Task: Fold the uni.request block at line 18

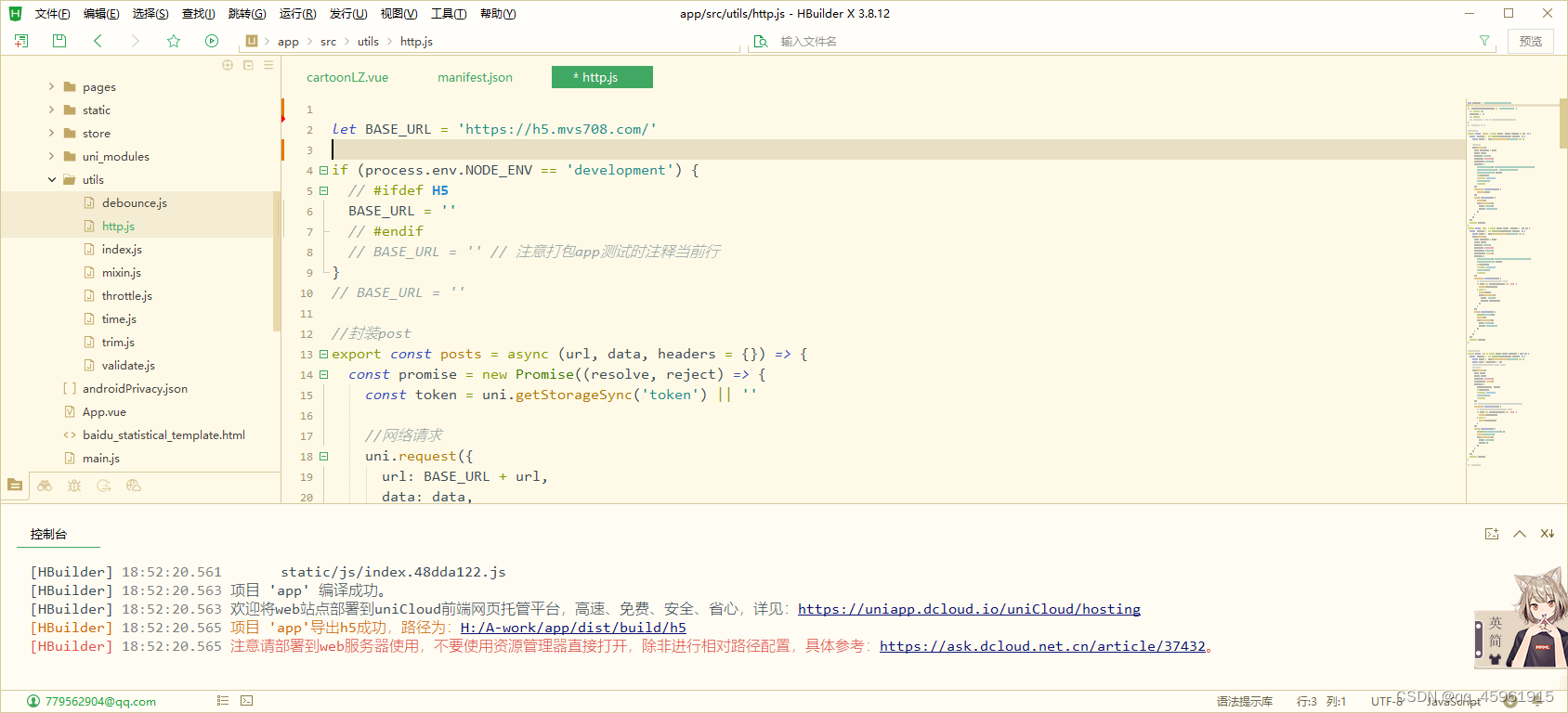Action: pos(323,456)
